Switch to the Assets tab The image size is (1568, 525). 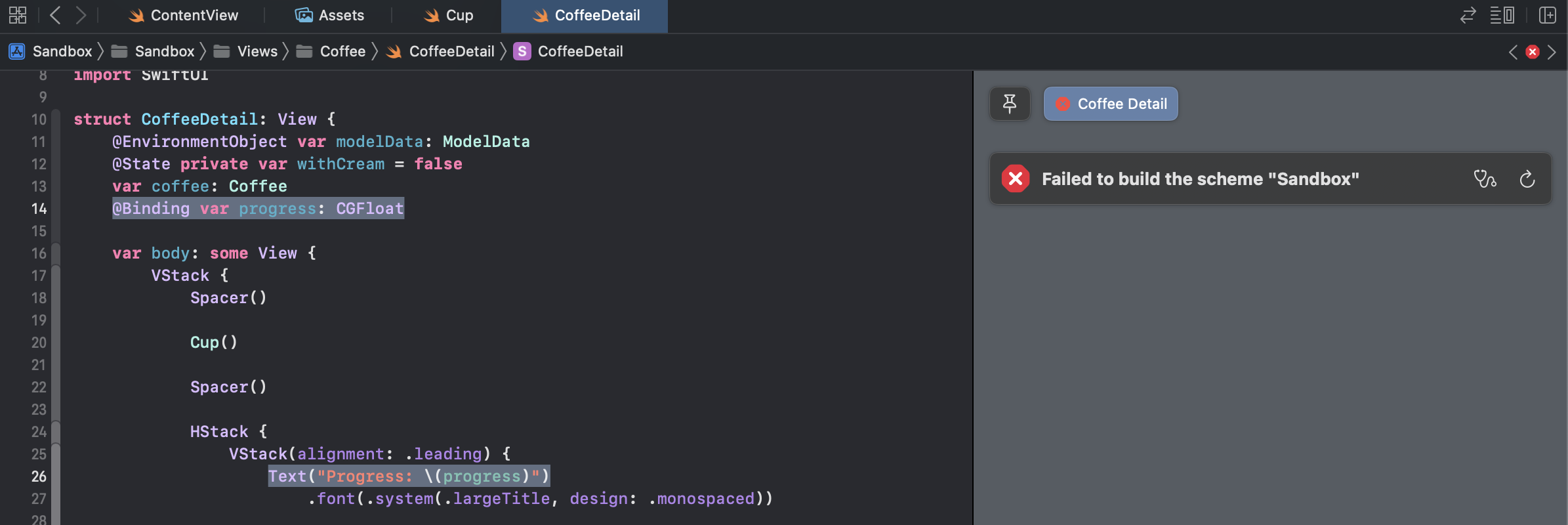point(329,15)
